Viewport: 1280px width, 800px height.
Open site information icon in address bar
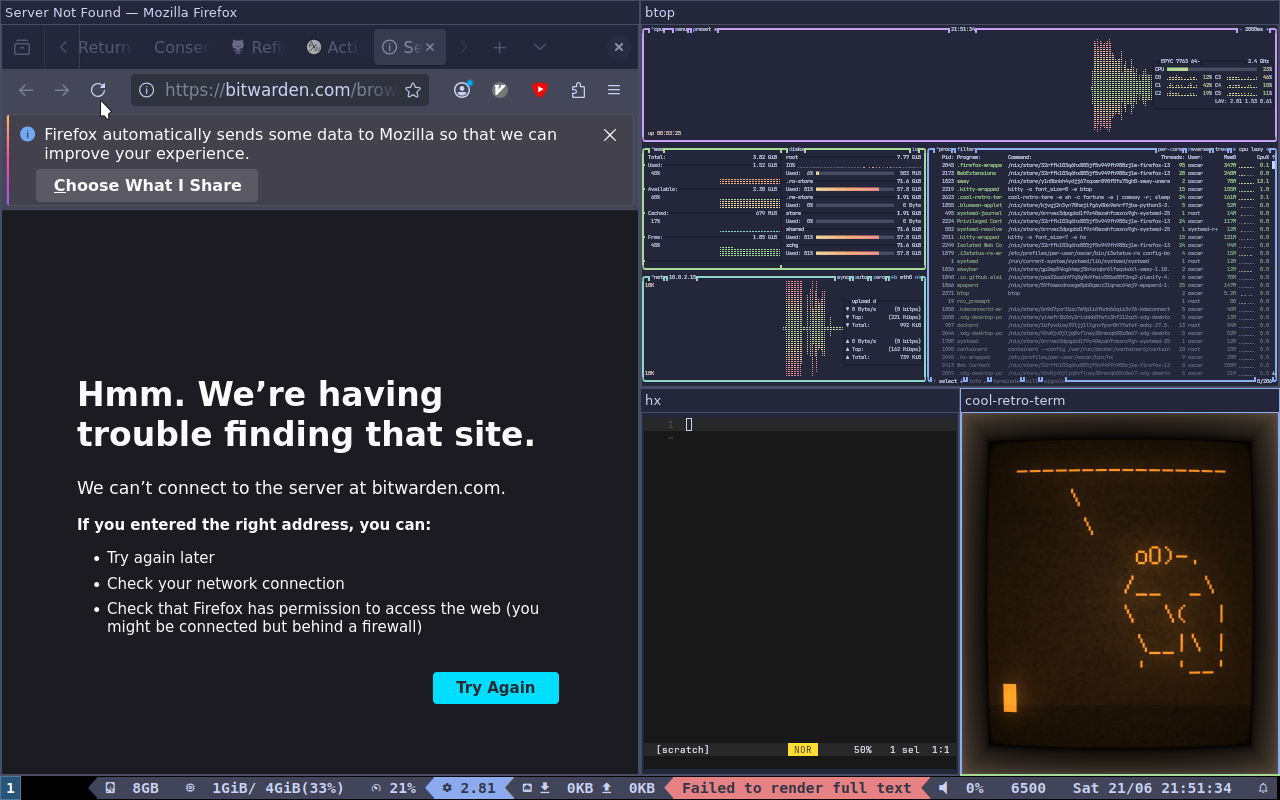click(146, 90)
